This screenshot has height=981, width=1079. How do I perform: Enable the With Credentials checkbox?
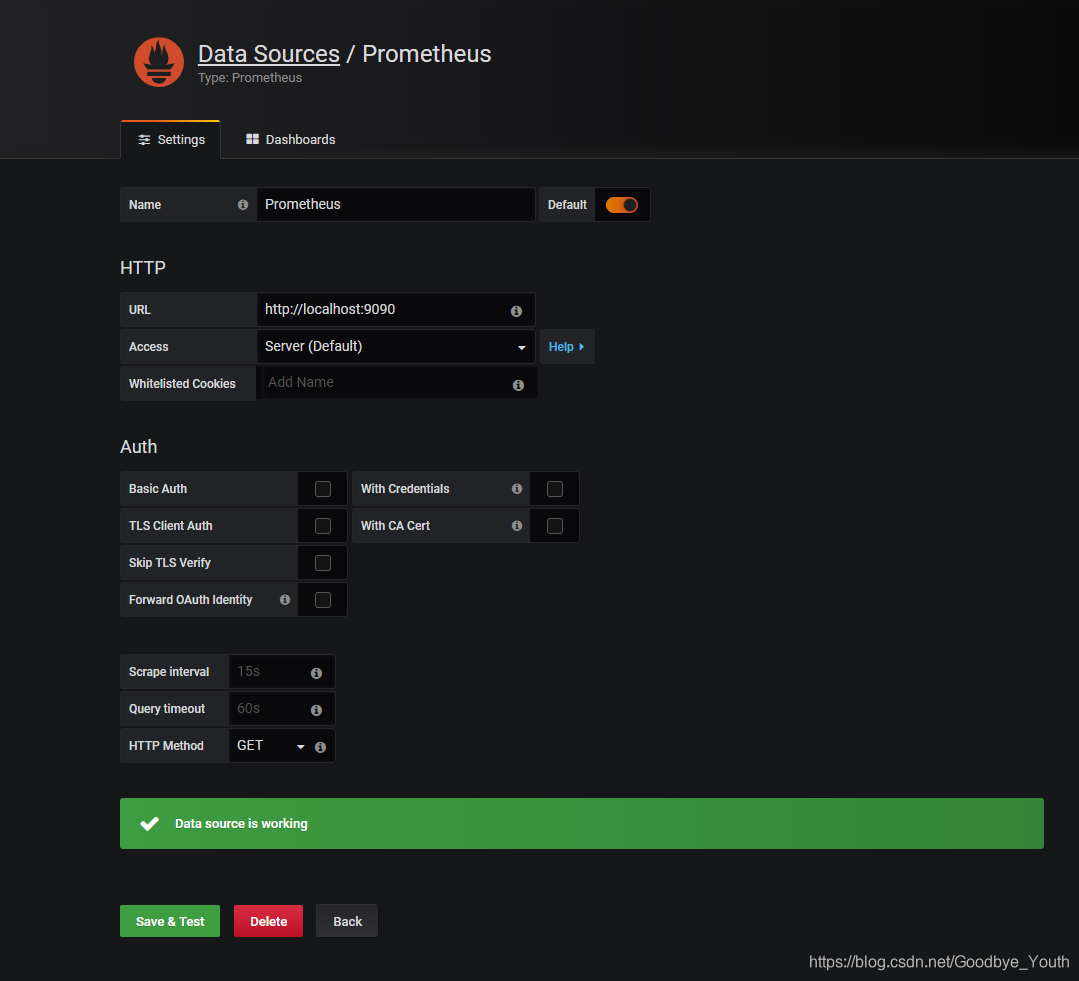tap(555, 488)
